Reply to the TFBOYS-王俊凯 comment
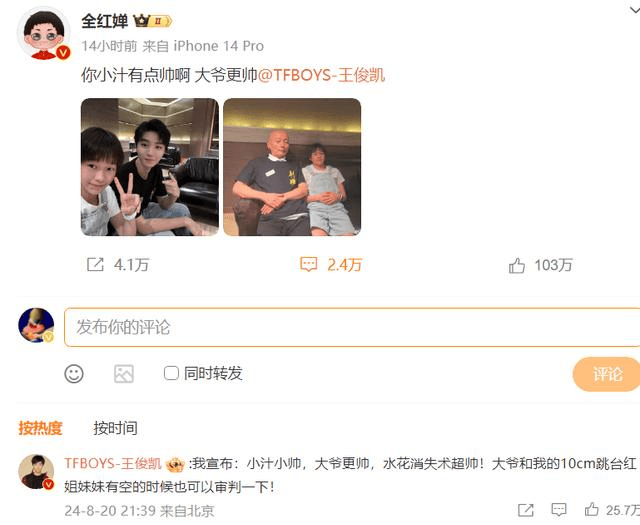This screenshot has height=525, width=640. 559,510
